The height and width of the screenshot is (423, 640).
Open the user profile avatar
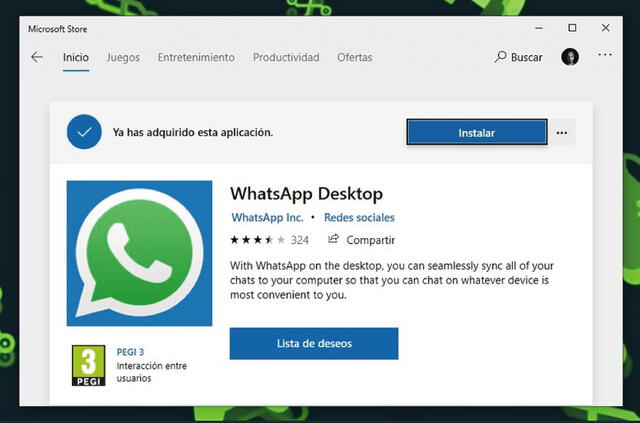click(570, 57)
